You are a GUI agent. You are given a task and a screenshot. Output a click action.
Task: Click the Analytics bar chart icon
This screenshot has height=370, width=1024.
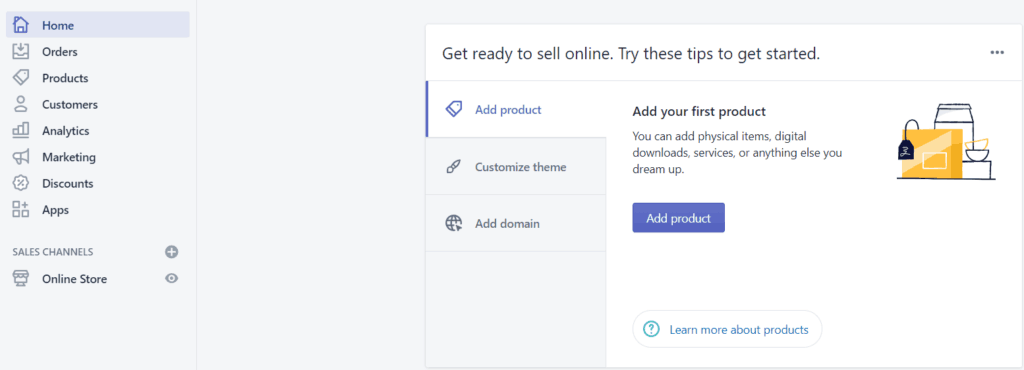(21, 130)
